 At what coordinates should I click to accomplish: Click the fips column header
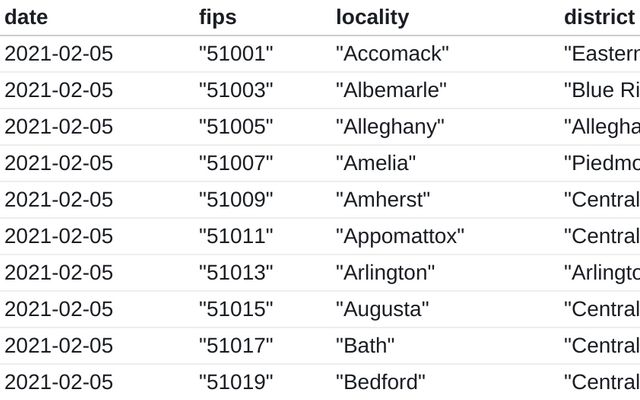click(x=216, y=18)
